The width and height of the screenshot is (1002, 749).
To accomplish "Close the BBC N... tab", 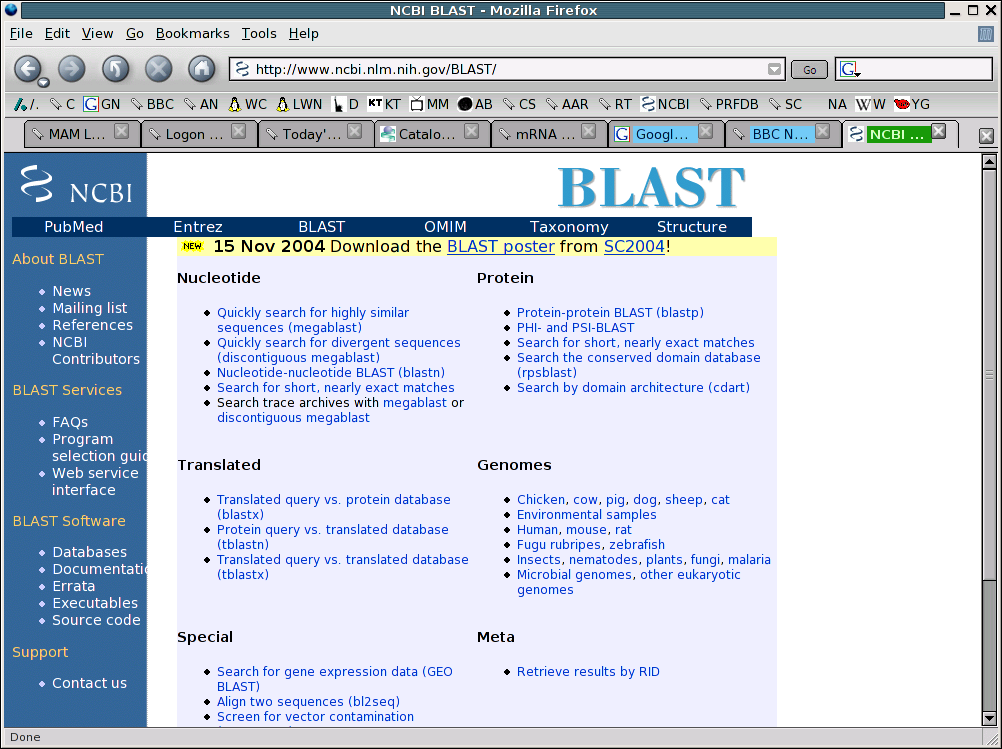I will (x=822, y=132).
